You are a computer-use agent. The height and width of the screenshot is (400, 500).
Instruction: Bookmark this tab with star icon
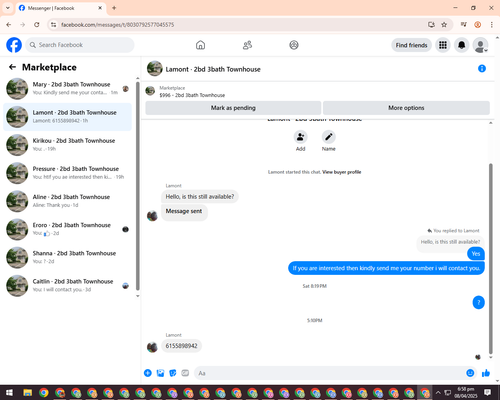[444, 25]
